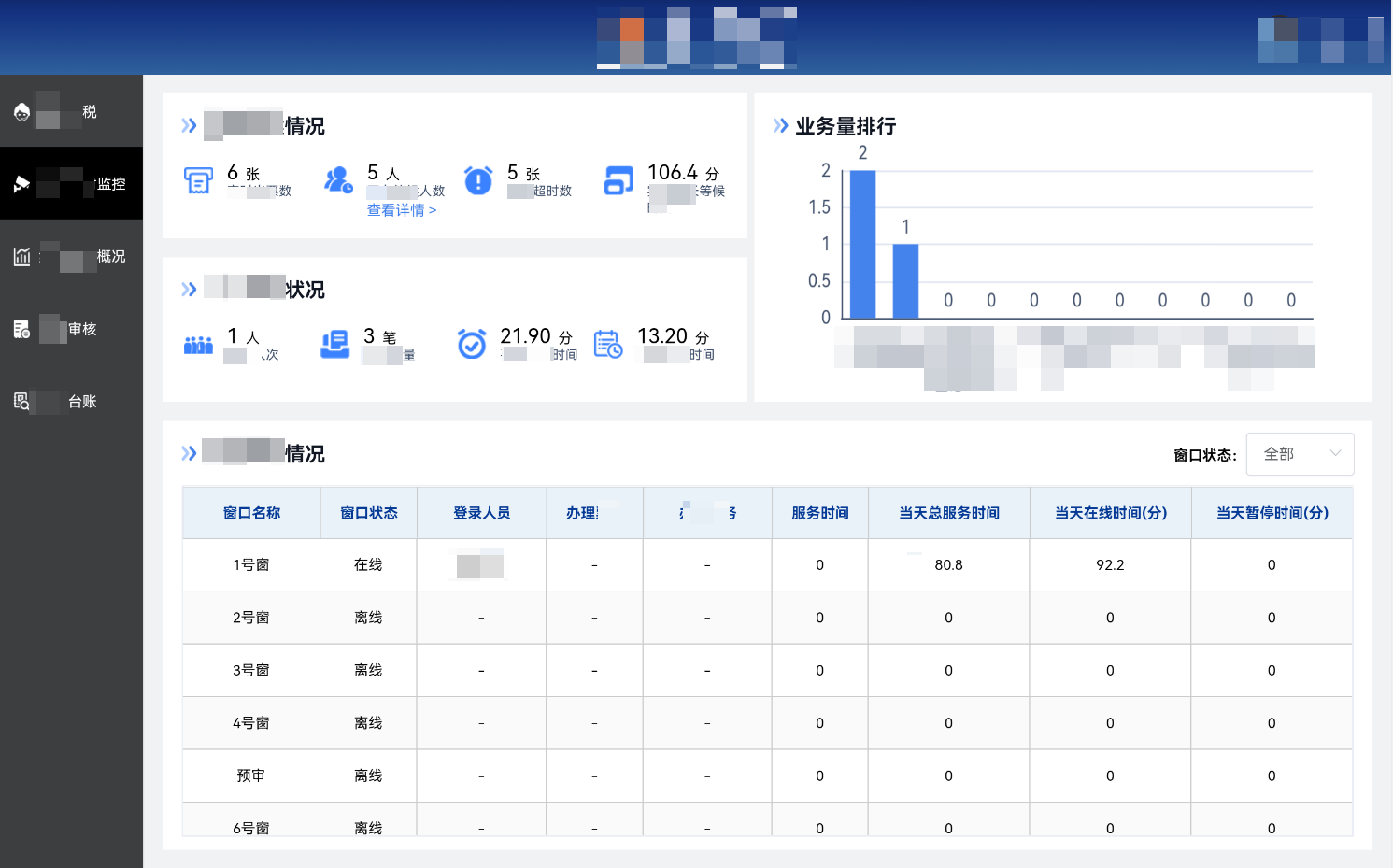1393x868 pixels.
Task: Click the 当天暂停时间(分) column header
Action: [x=1272, y=513]
